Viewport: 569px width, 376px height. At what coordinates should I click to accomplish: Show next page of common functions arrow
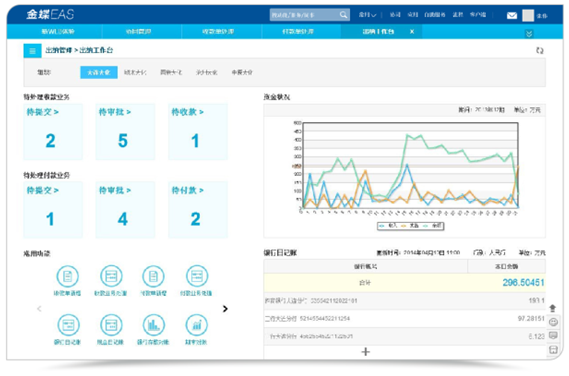point(225,309)
